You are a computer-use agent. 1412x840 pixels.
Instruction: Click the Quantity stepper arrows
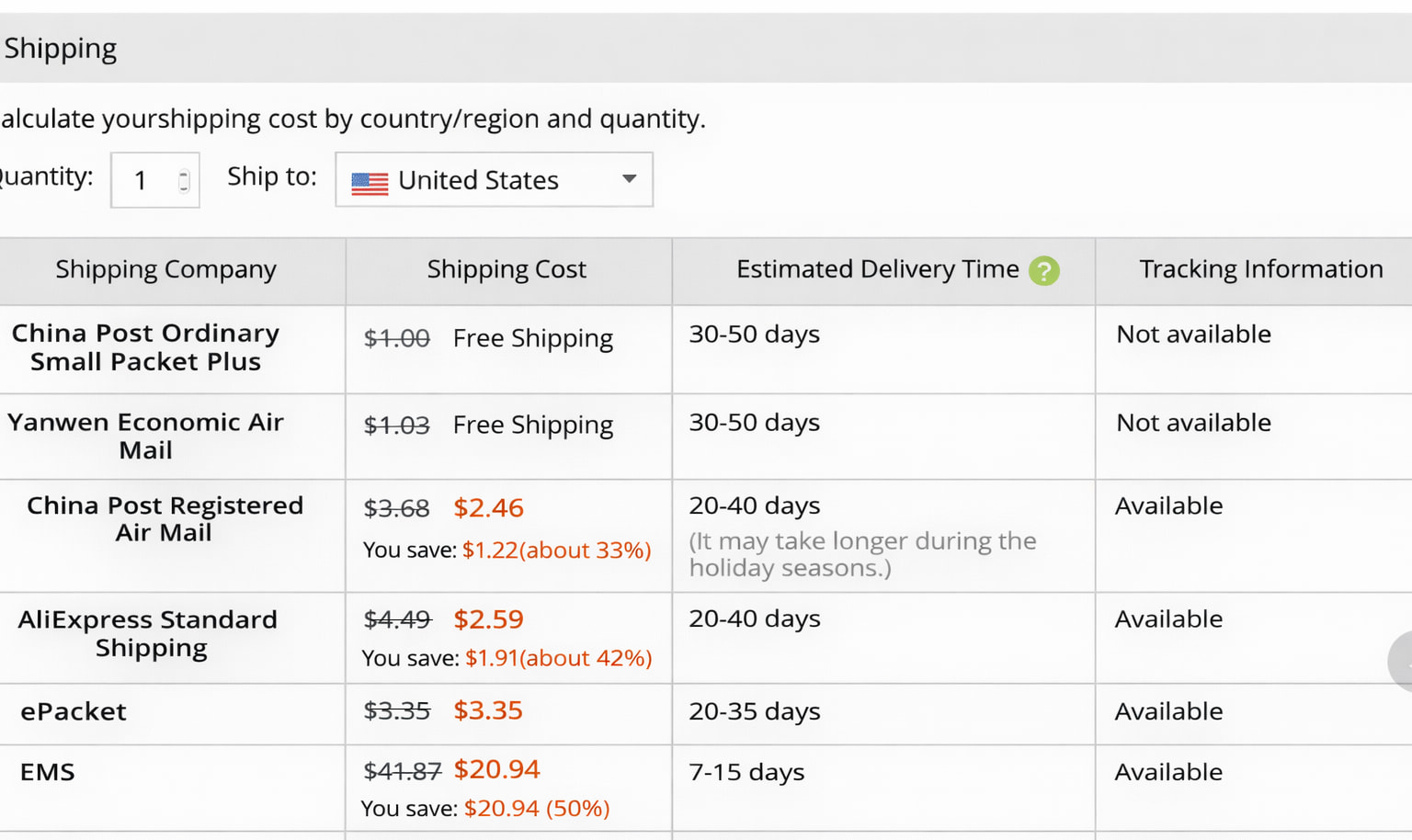(184, 181)
